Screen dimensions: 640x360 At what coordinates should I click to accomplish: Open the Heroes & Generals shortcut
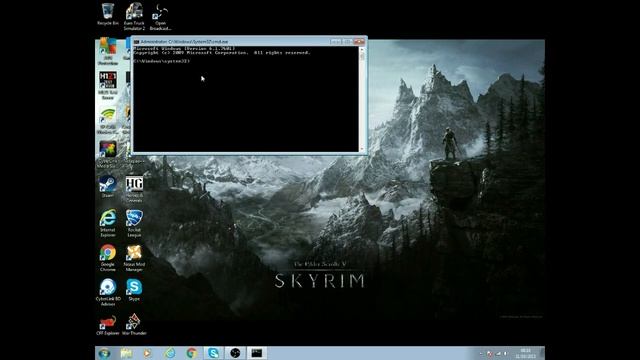coord(134,189)
